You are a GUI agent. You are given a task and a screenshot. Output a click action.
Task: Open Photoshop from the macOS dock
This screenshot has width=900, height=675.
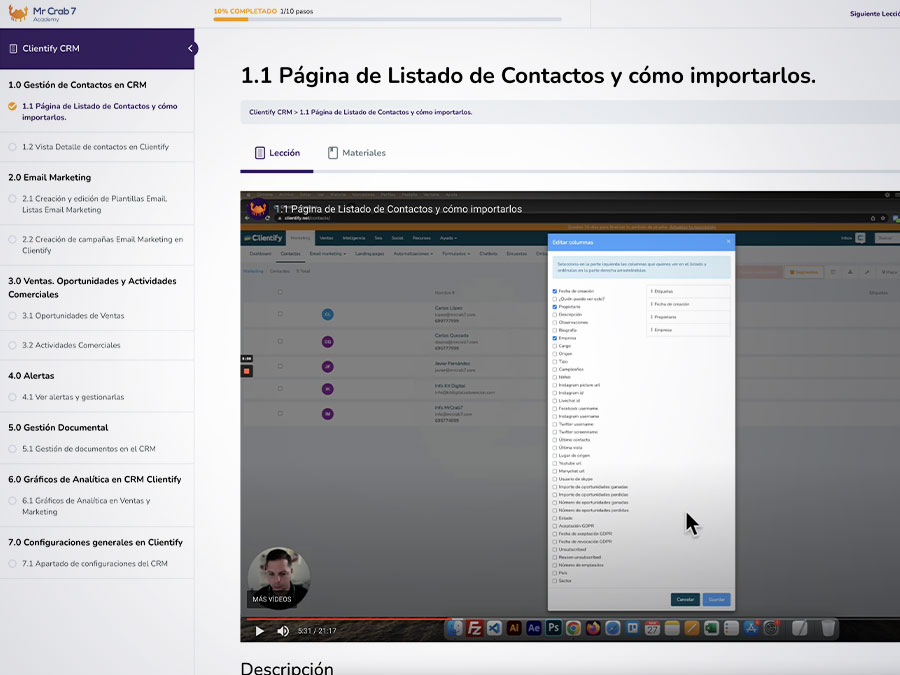(x=552, y=630)
